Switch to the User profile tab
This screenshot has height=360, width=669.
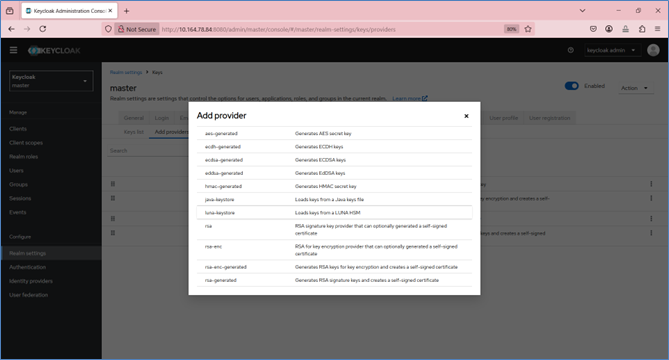pos(503,118)
